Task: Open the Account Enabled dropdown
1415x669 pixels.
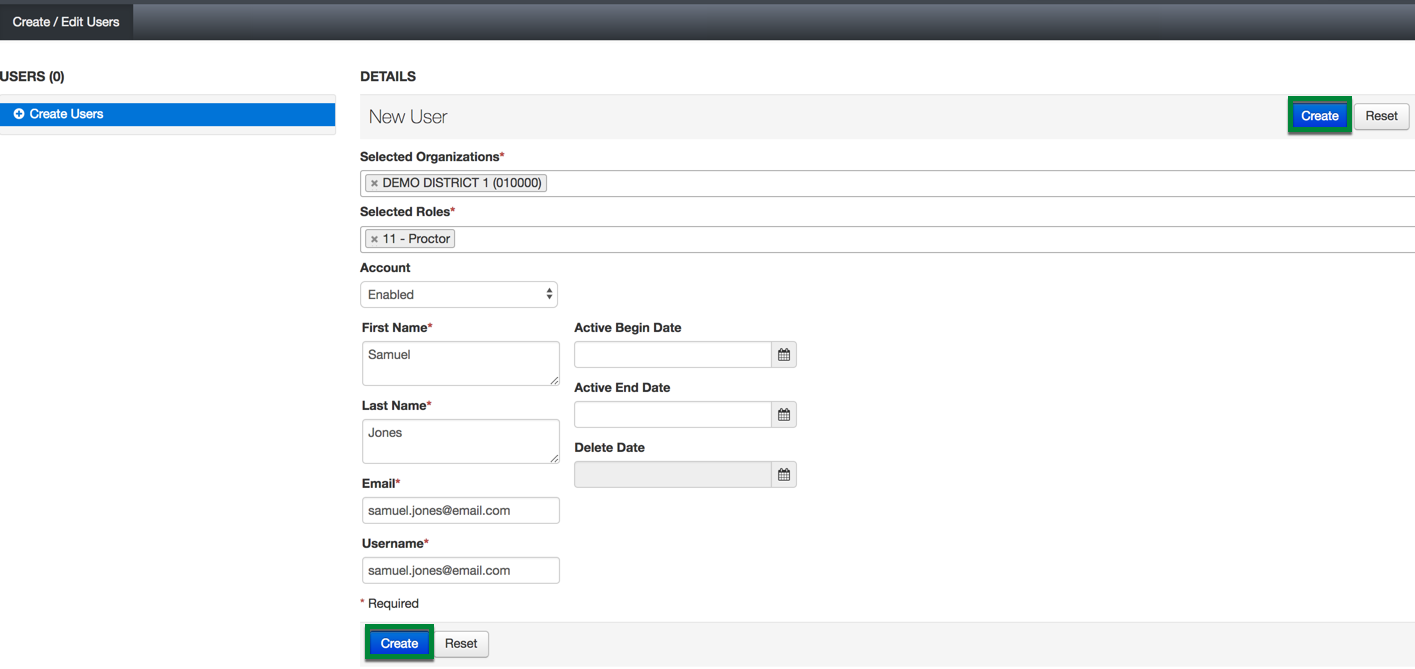Action: [x=459, y=295]
